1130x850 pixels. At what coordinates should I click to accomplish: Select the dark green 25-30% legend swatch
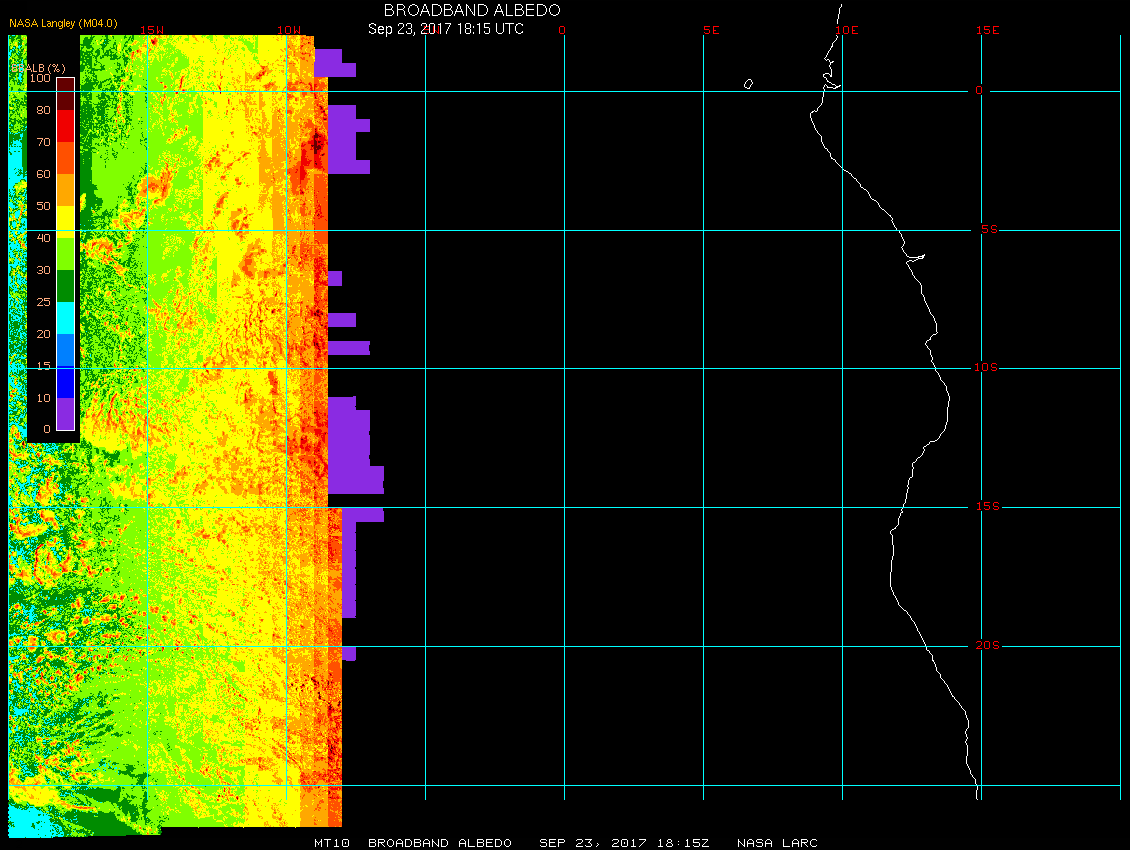[x=65, y=286]
